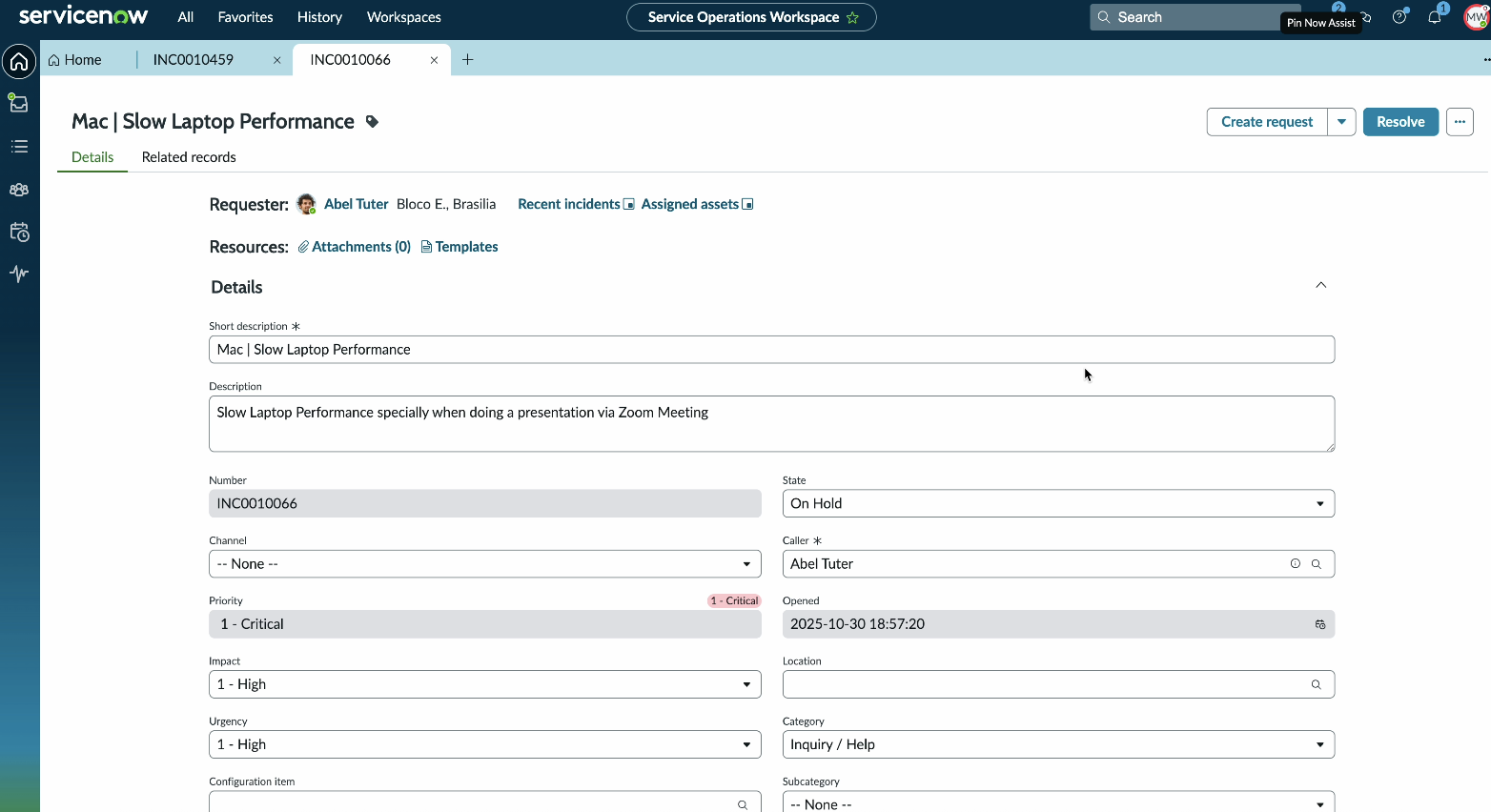Viewport: 1491px width, 812px height.
Task: Click the Description text area
Action: [x=771, y=424]
